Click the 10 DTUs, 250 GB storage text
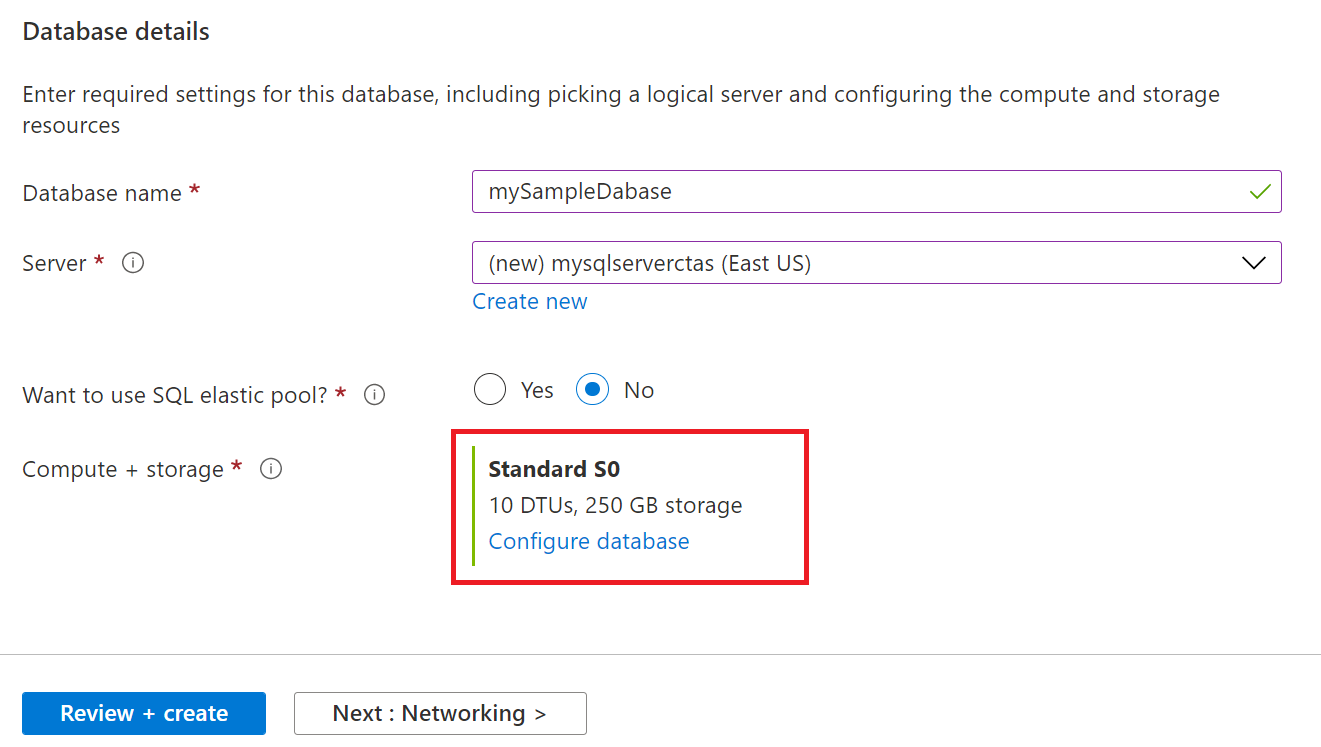1321x747 pixels. (x=615, y=505)
